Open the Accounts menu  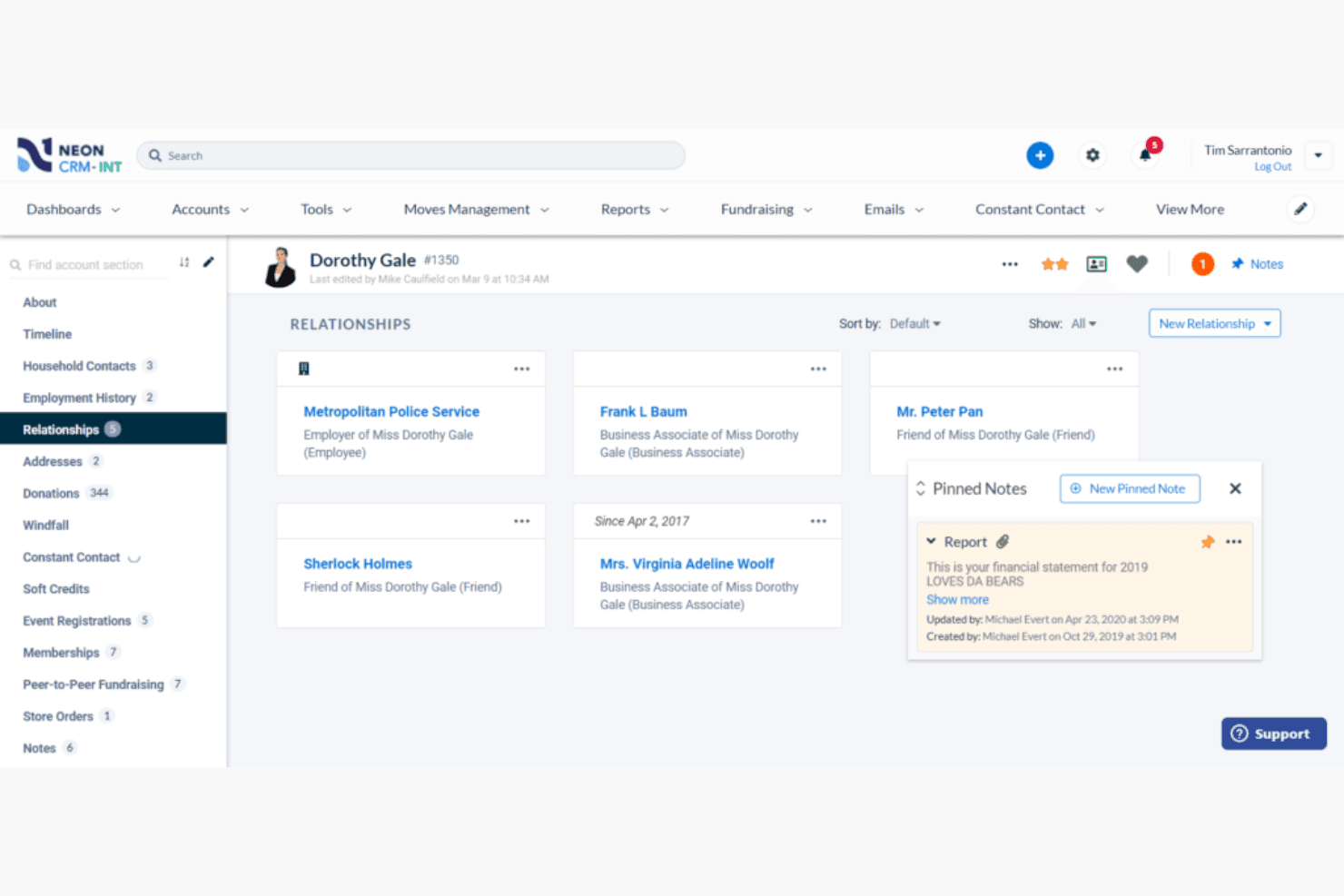point(210,210)
